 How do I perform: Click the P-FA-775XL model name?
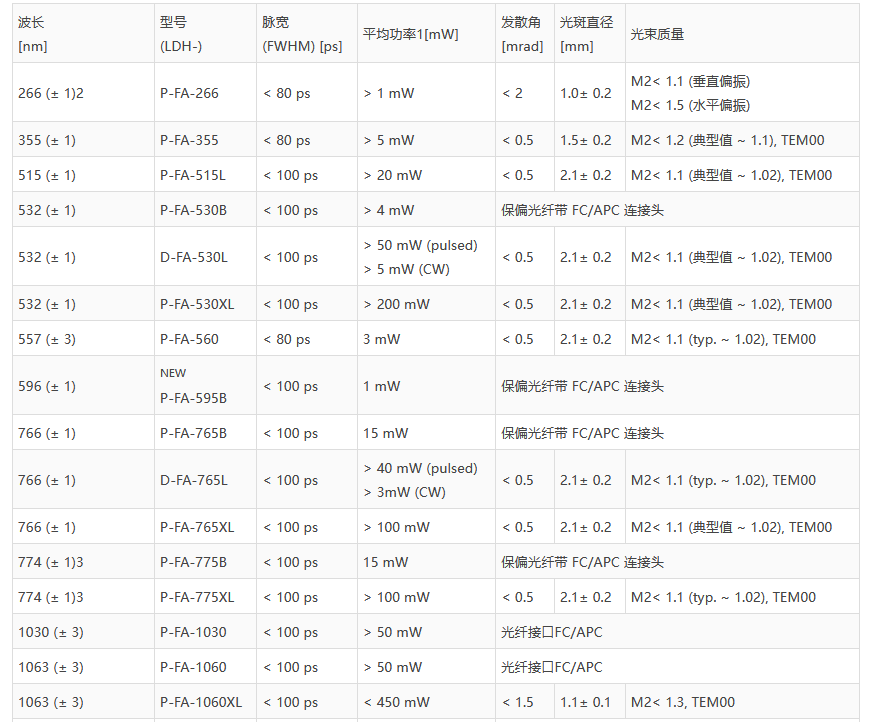pyautogui.click(x=197, y=597)
